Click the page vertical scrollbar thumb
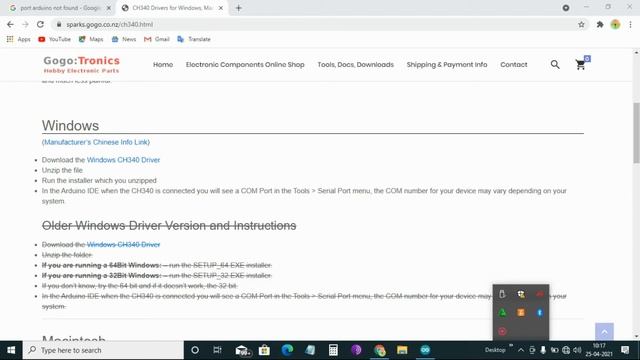The width and height of the screenshot is (640, 360). (636, 133)
